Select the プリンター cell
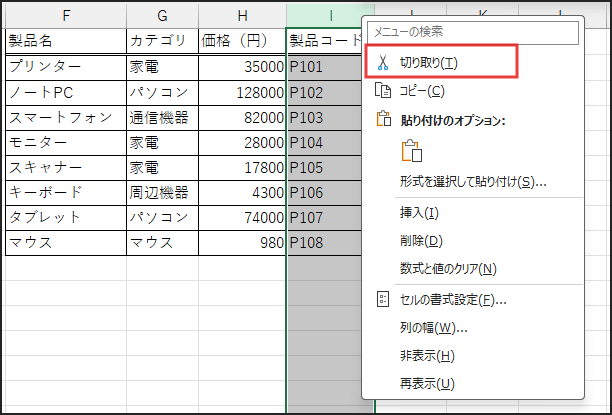The image size is (612, 415). pyautogui.click(x=66, y=68)
